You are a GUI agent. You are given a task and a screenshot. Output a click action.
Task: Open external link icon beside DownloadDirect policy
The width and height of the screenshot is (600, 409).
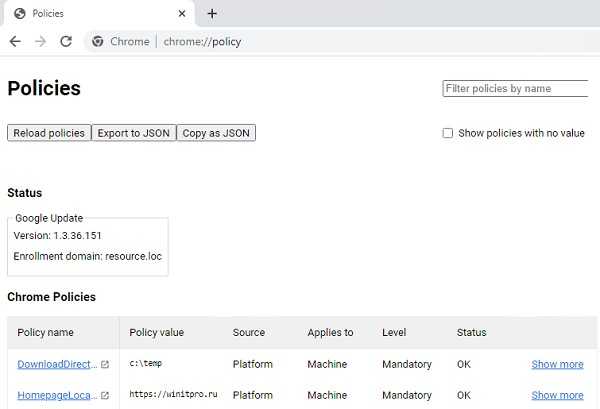[x=105, y=364]
